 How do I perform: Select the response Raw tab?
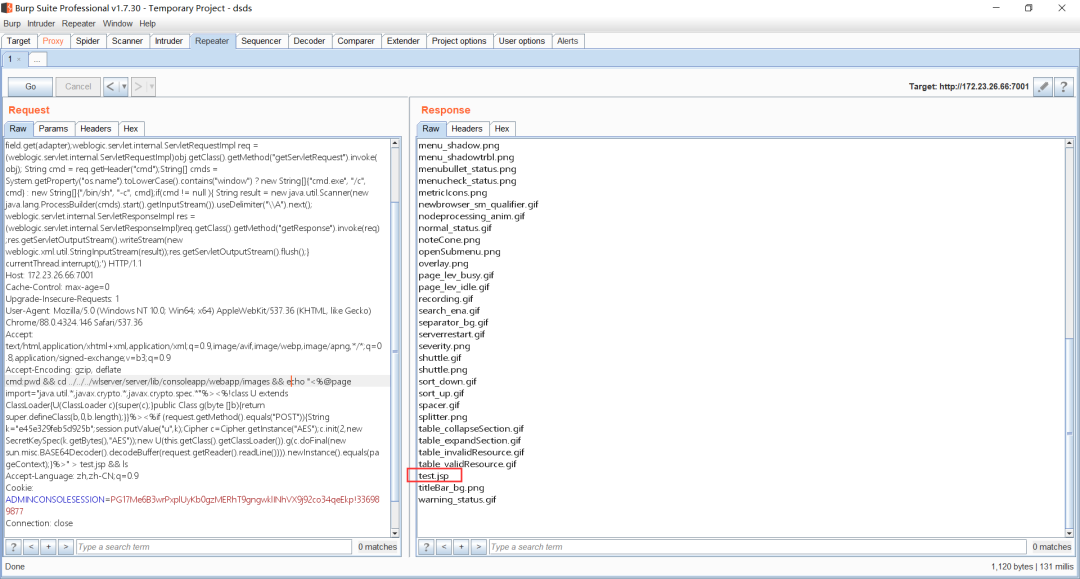[x=430, y=129]
